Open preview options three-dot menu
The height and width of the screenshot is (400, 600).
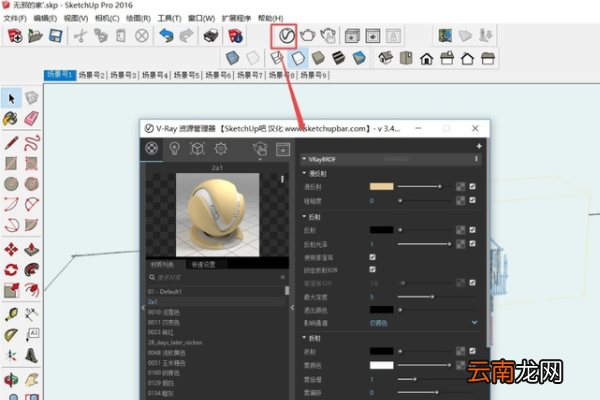click(282, 179)
